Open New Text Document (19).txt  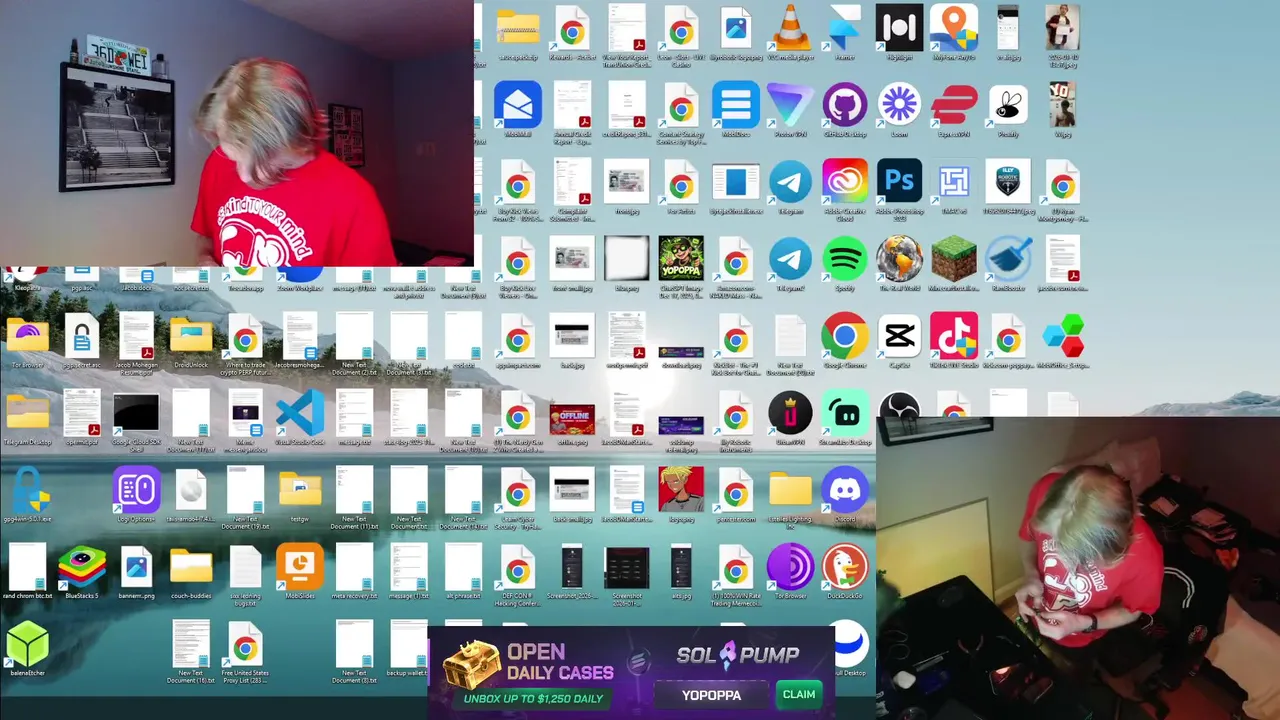point(245,491)
